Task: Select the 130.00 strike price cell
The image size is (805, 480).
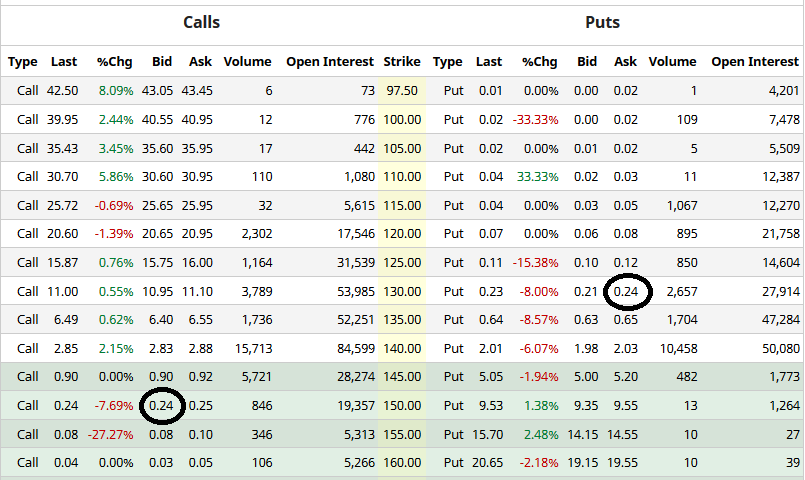Action: pos(402,292)
